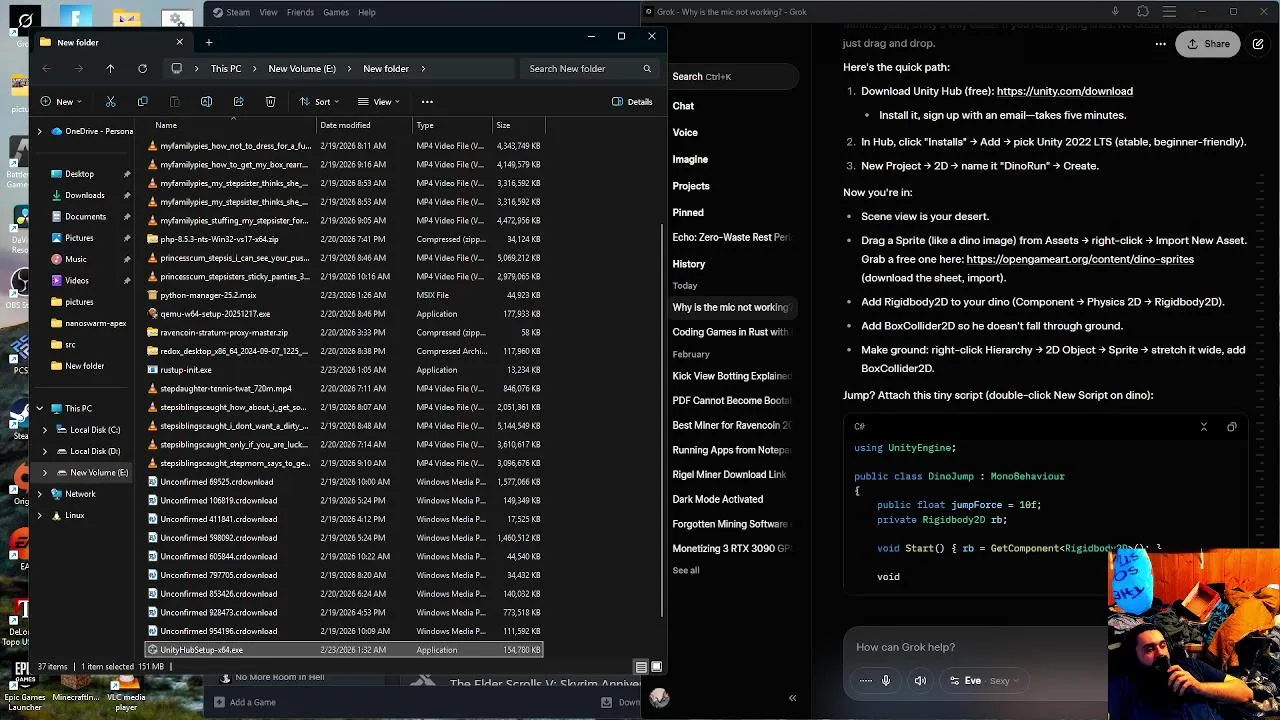
Task: Click the Rename icon in Explorer toolbar
Action: click(206, 101)
